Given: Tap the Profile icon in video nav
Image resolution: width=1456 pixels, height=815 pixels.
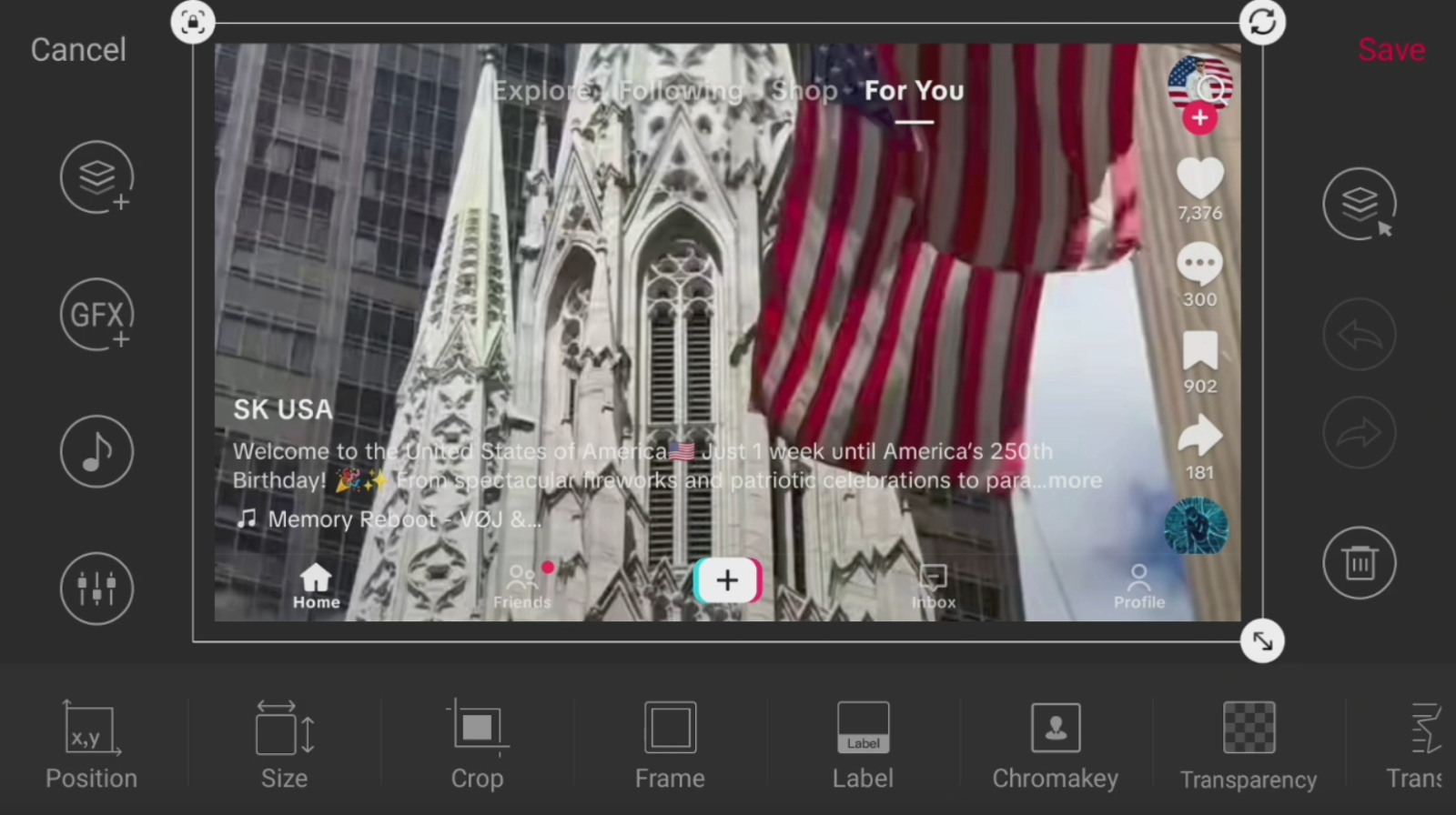Looking at the screenshot, I should click(x=1139, y=587).
